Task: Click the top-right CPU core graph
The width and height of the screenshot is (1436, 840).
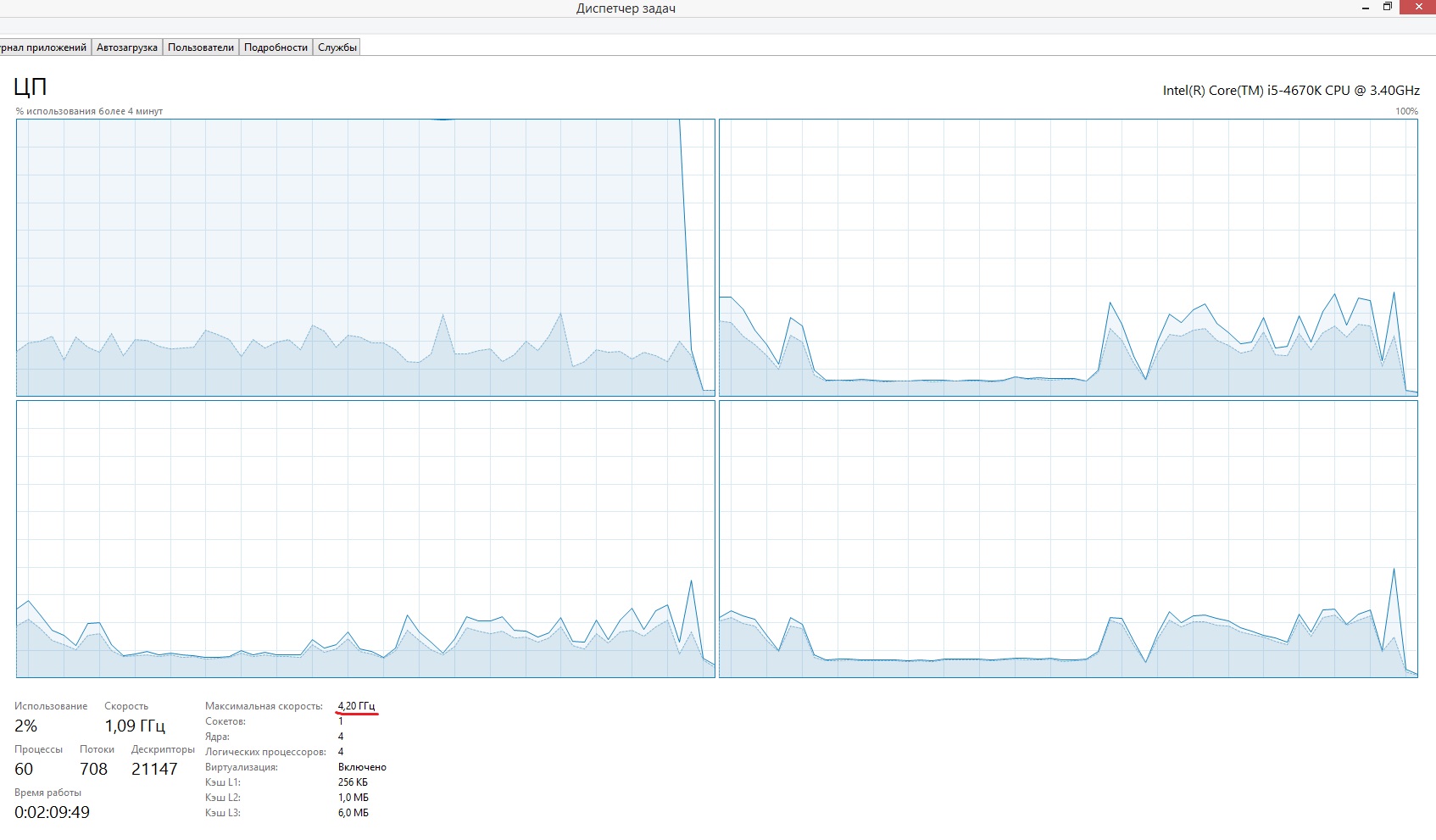Action: pos(1068,257)
